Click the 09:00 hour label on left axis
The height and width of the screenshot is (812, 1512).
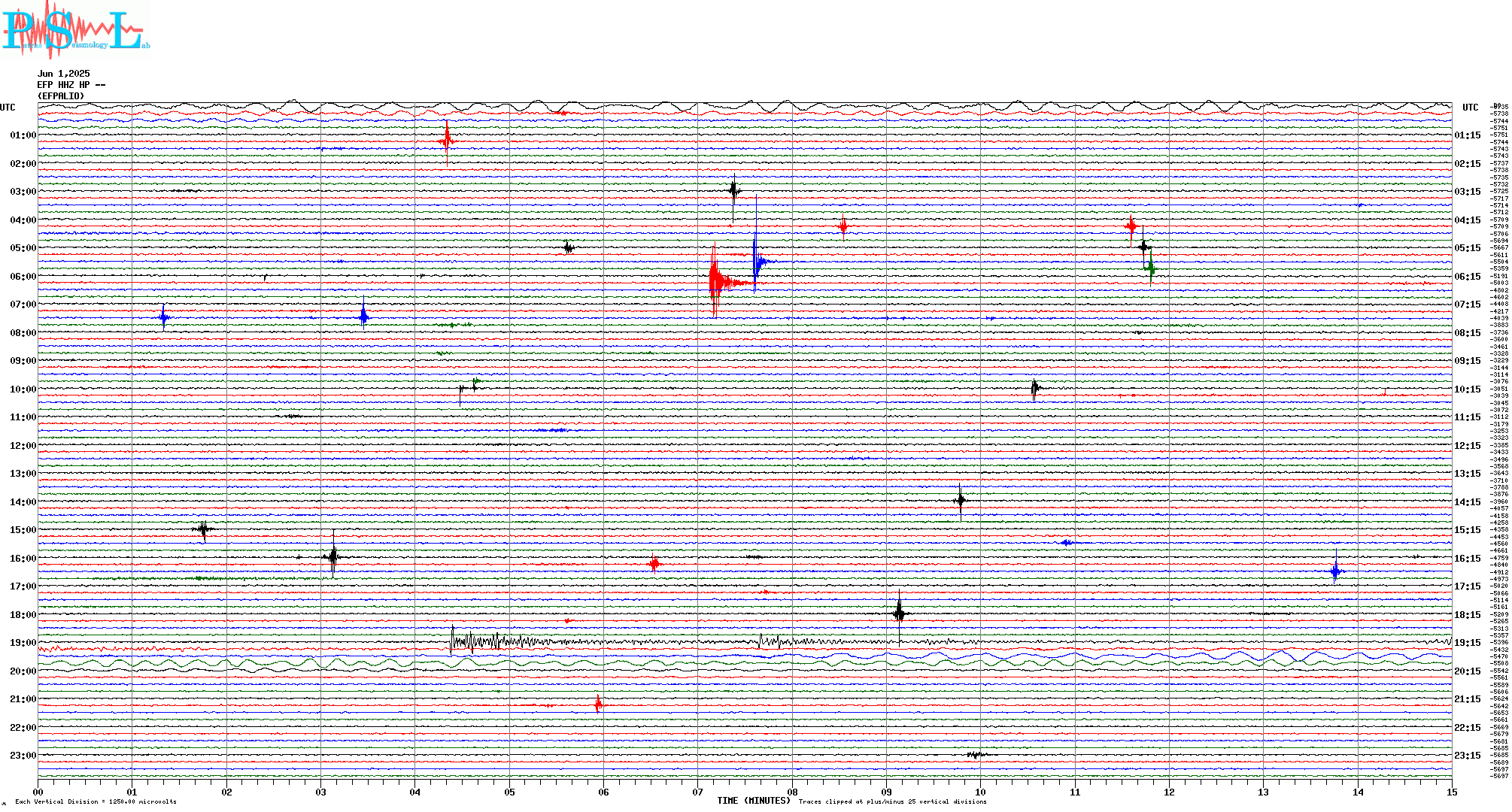point(23,361)
